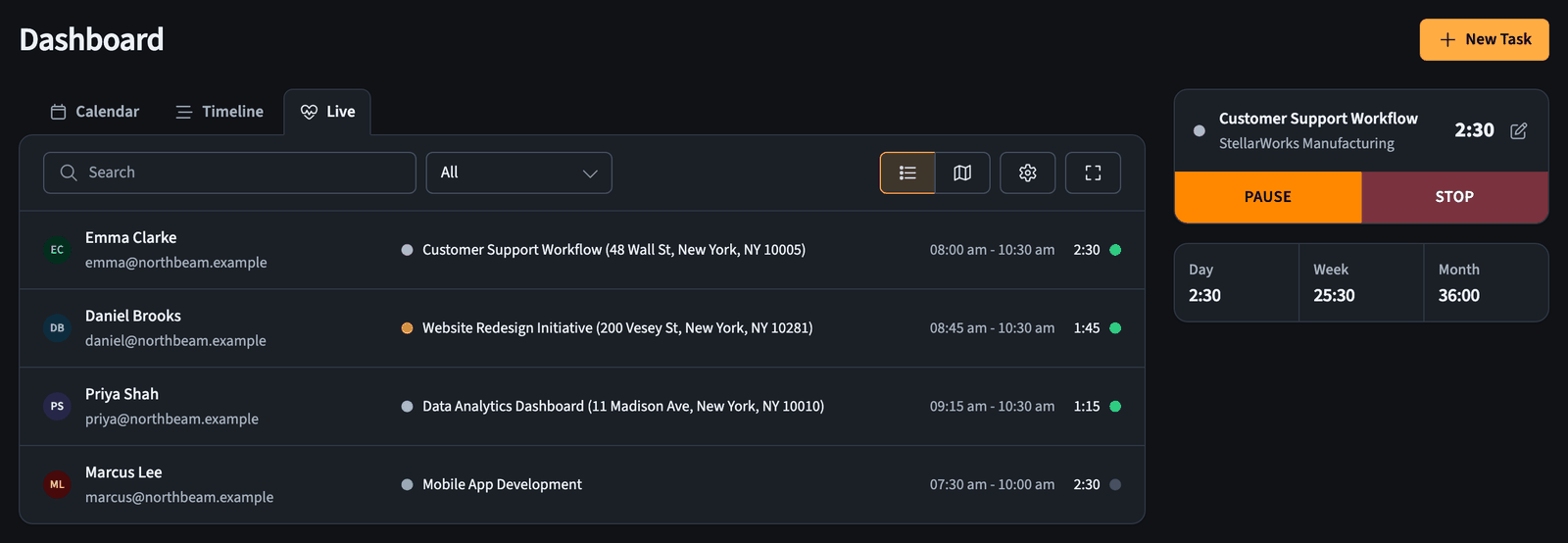The image size is (1568, 543).
Task: Click the 1:45 duration for Daniel Brooks
Action: point(1086,328)
